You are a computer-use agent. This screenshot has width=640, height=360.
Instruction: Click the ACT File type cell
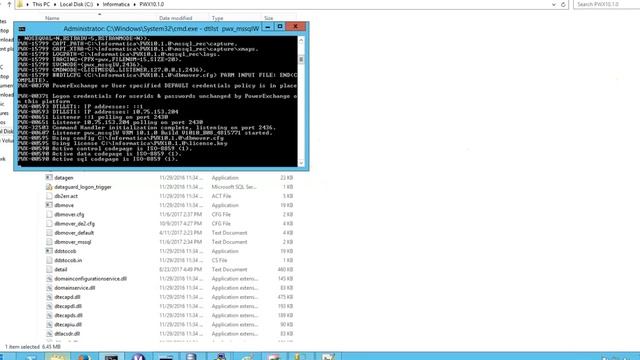pyautogui.click(x=221, y=196)
